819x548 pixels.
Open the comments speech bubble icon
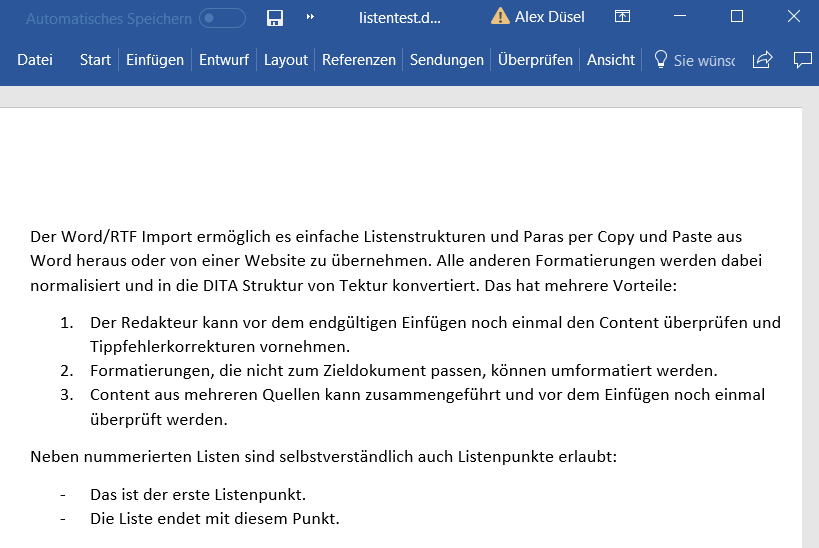(x=802, y=60)
